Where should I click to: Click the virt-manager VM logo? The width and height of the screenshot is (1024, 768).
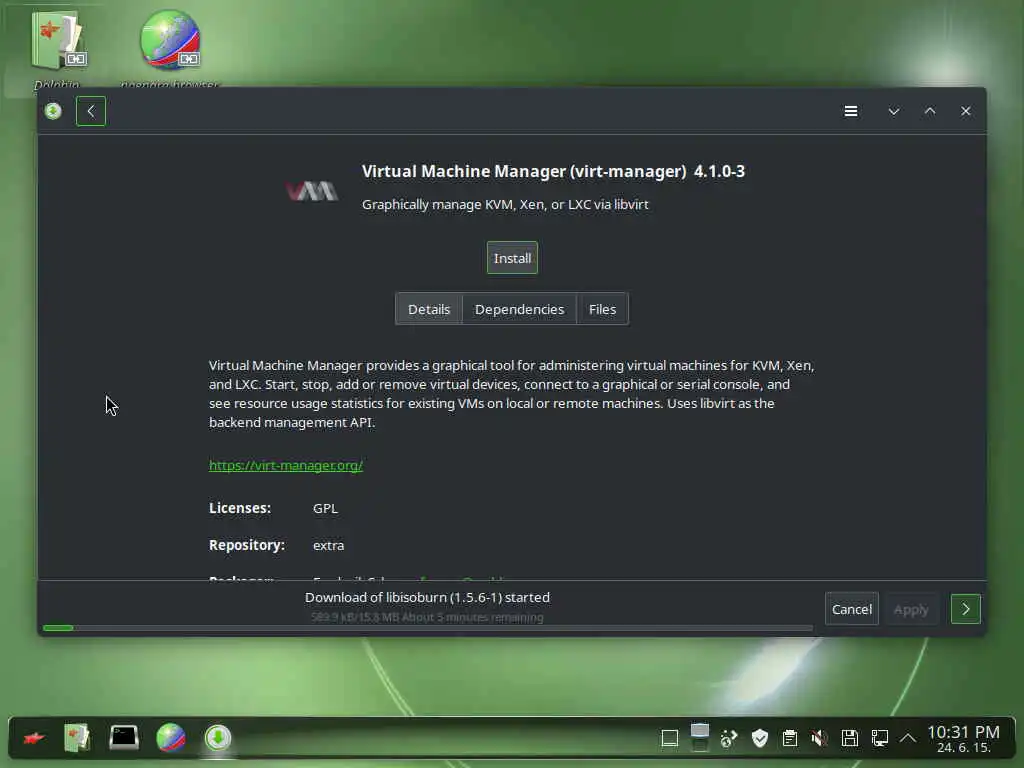[312, 190]
